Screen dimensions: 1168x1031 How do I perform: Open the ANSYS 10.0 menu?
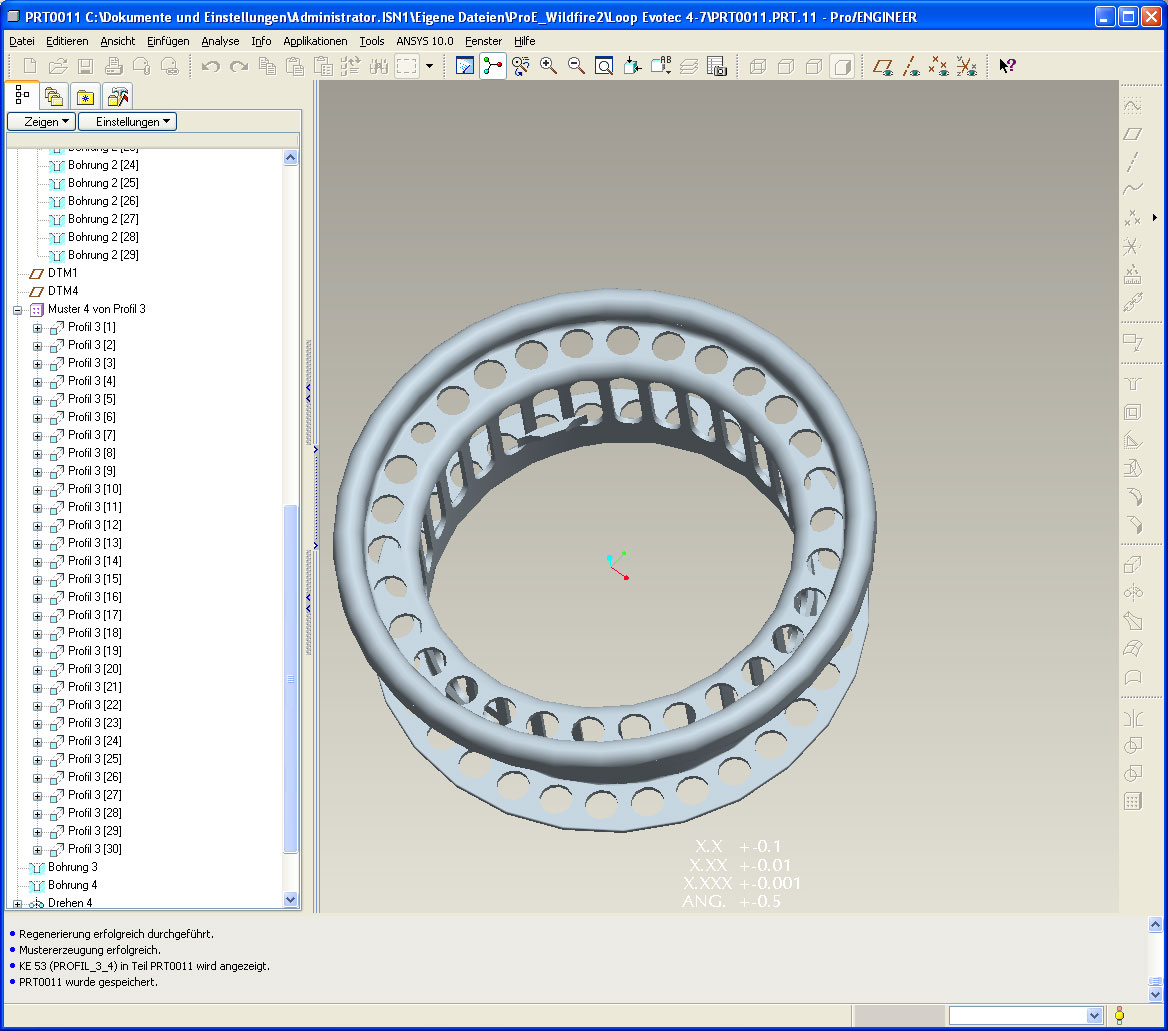tap(425, 41)
